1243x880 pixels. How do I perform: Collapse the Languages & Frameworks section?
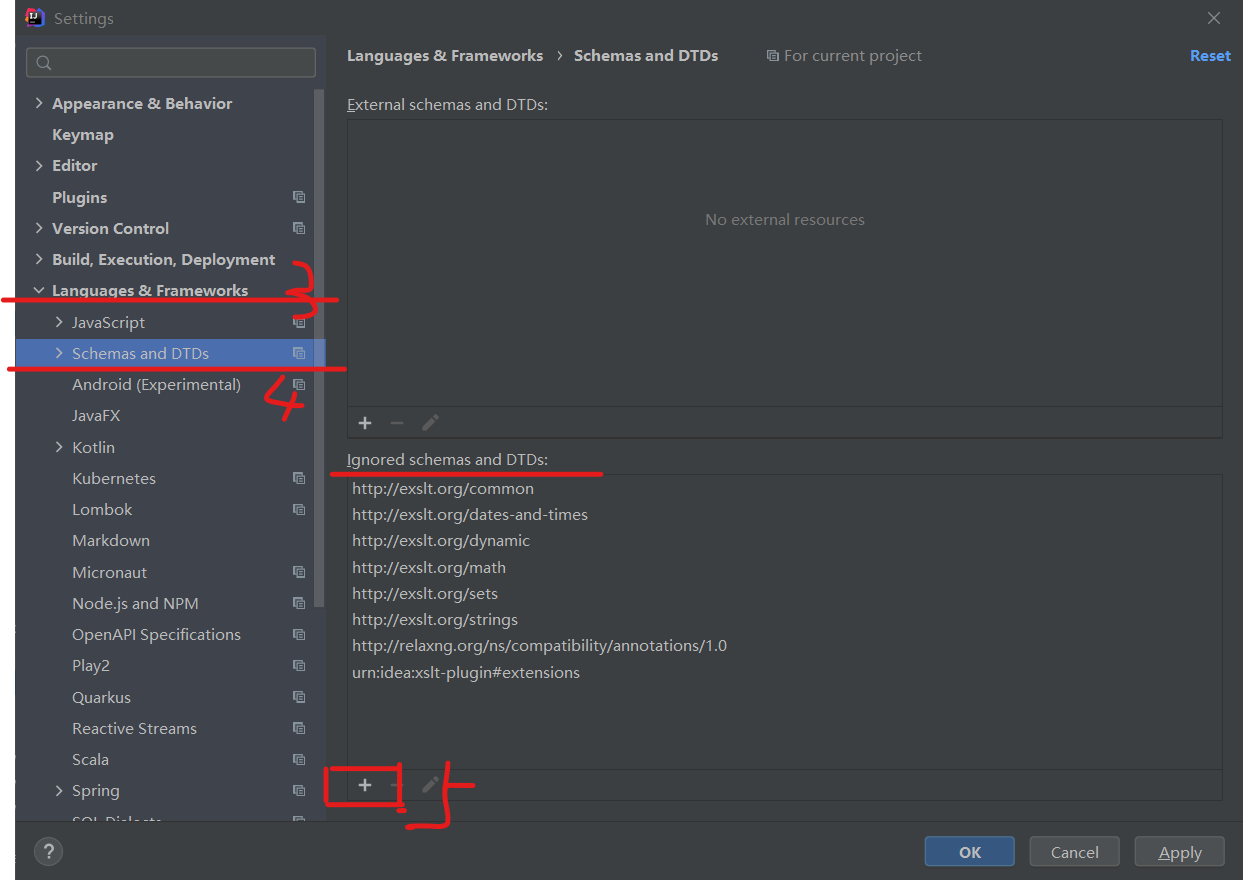[x=39, y=290]
